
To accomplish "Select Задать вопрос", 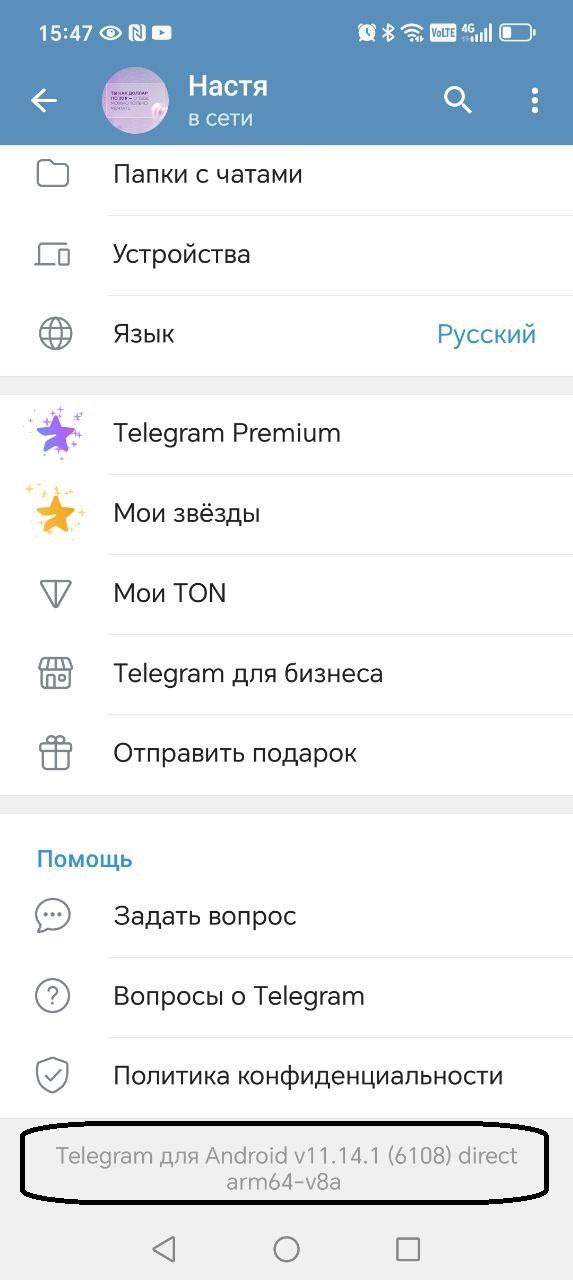I will click(x=286, y=916).
